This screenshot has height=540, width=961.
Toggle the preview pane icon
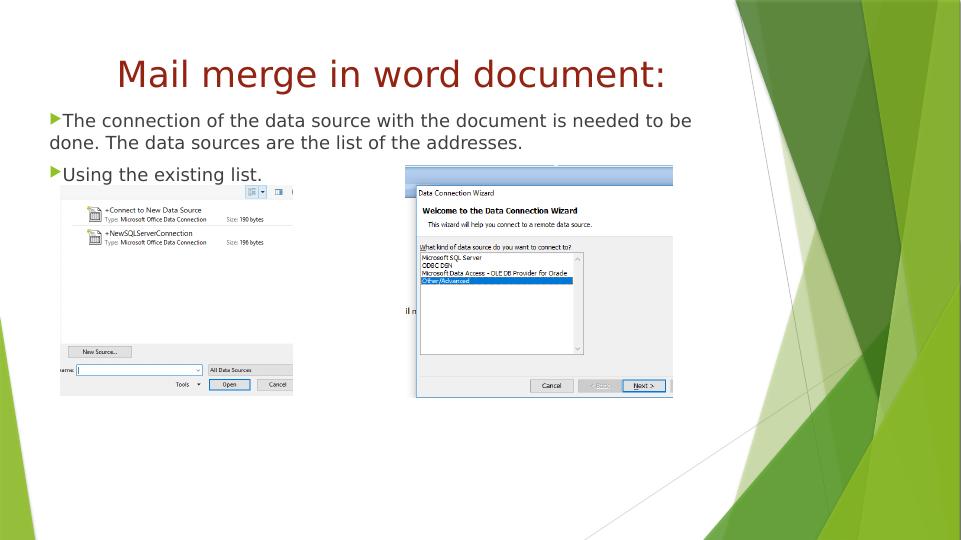click(x=278, y=192)
